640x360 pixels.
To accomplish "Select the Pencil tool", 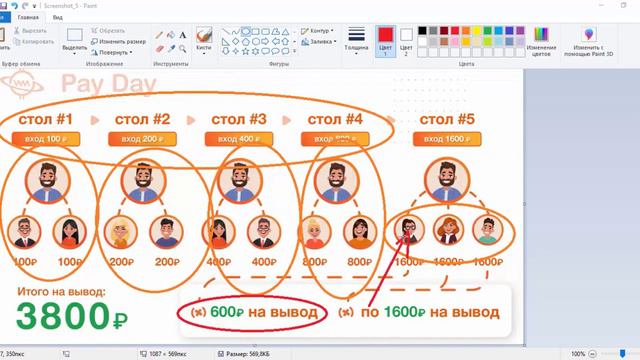I will click(x=159, y=35).
